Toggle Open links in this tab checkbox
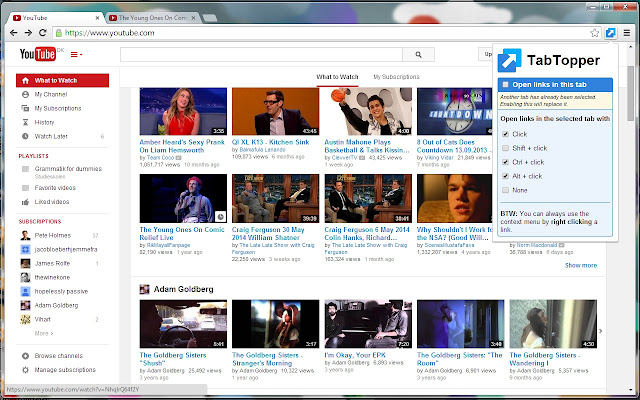This screenshot has height=400, width=640. [x=505, y=84]
